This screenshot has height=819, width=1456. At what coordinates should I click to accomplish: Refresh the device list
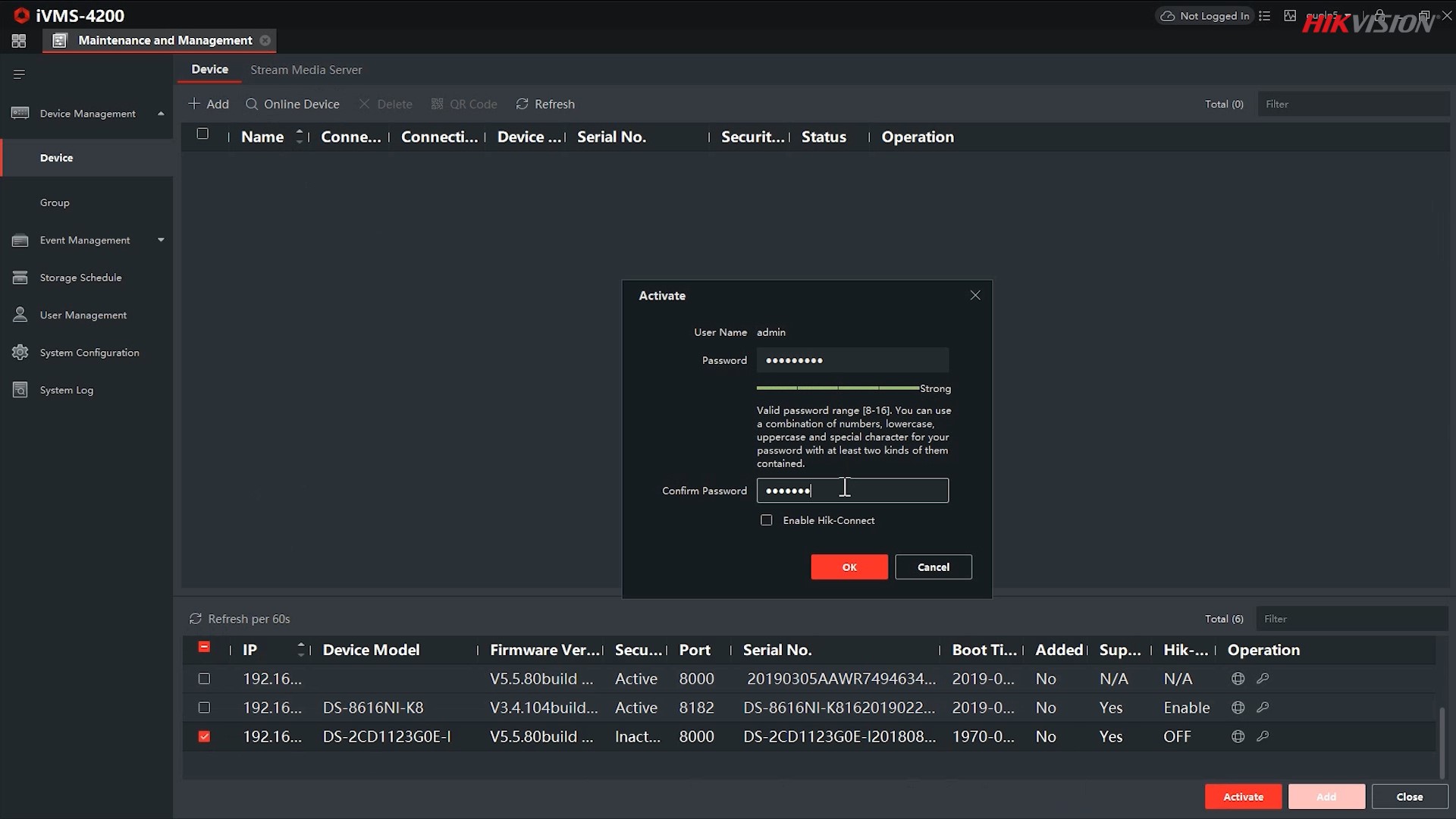pos(544,104)
